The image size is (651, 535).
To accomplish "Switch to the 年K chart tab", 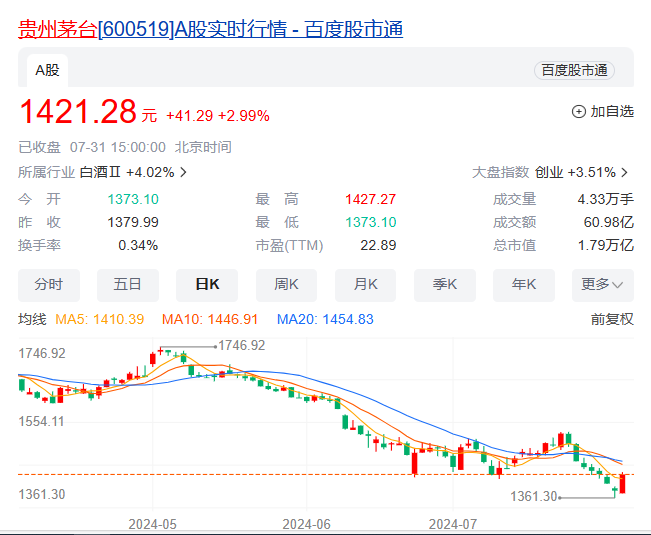I will (524, 285).
